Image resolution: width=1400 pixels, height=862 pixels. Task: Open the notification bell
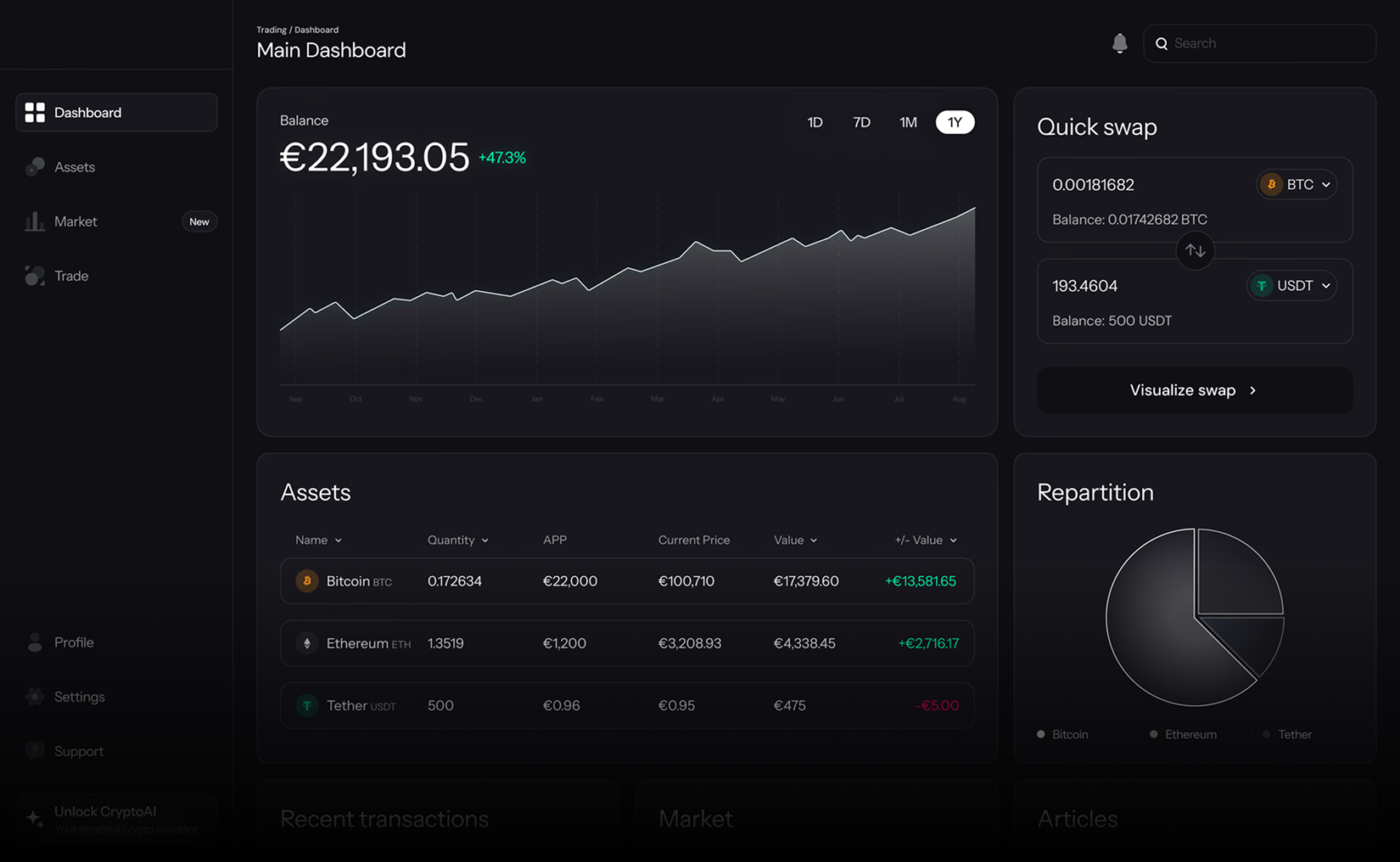point(1120,42)
